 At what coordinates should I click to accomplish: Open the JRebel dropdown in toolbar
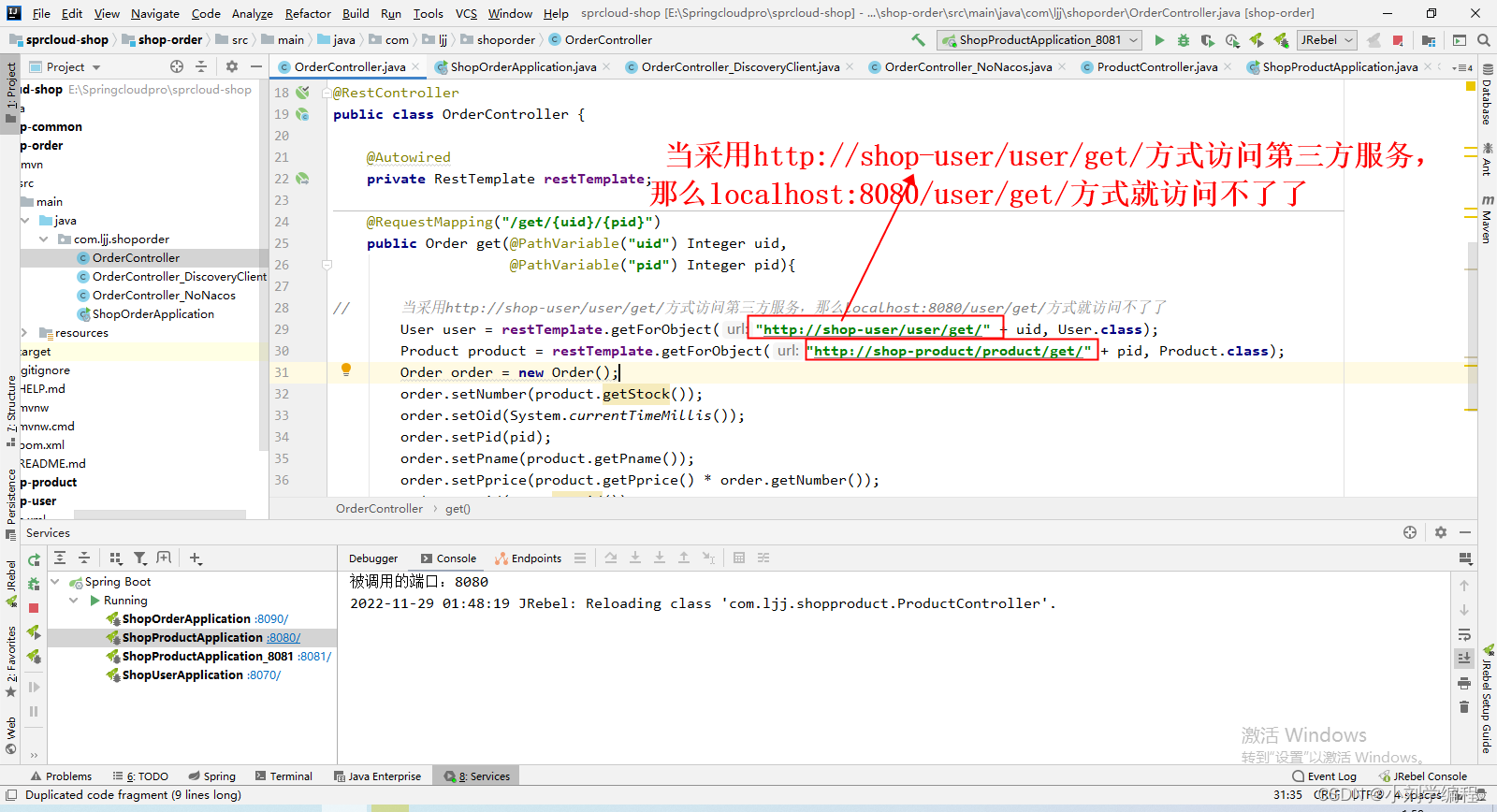pyautogui.click(x=1327, y=40)
